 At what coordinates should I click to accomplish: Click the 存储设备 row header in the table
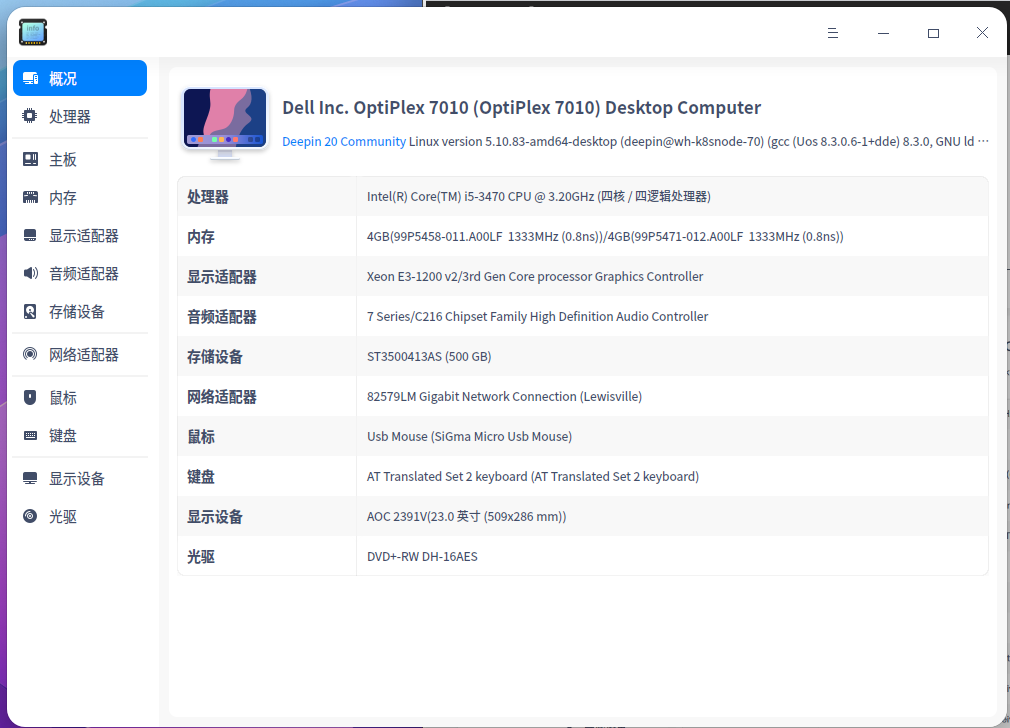tap(214, 356)
